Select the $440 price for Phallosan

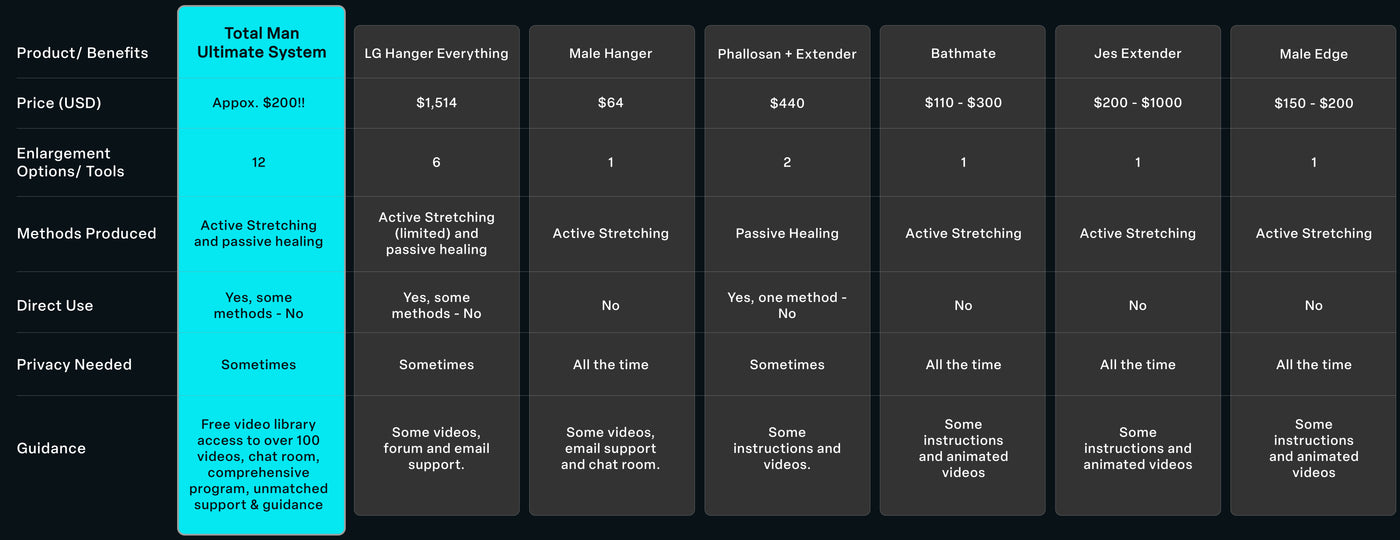click(787, 103)
